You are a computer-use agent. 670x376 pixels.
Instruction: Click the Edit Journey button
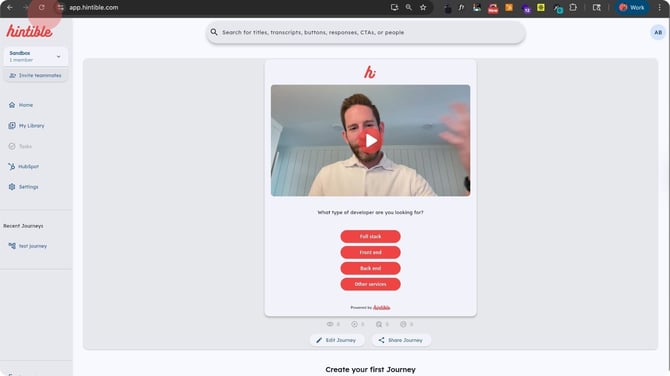click(x=337, y=340)
